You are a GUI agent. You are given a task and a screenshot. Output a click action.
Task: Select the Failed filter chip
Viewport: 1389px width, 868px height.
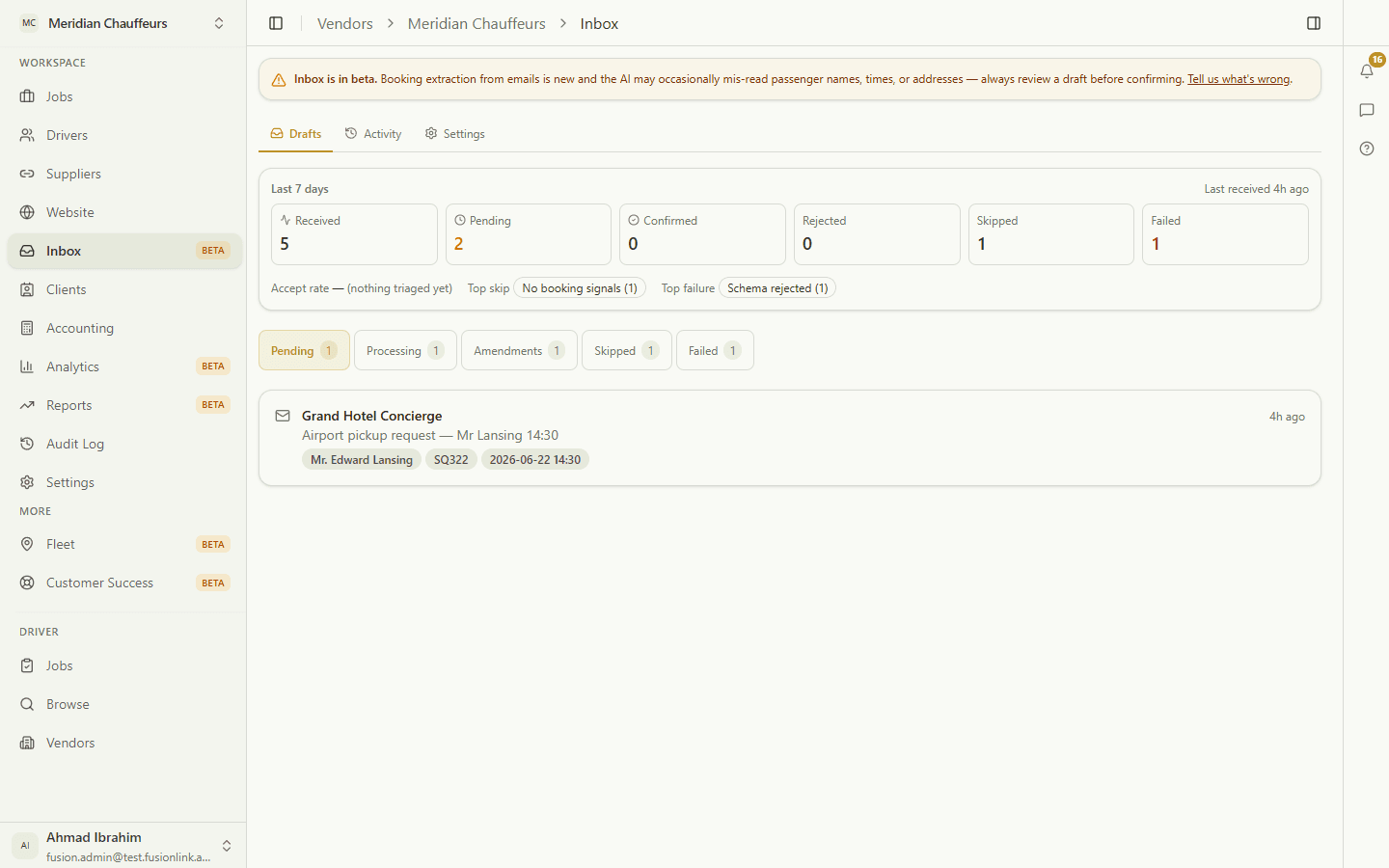tap(715, 350)
